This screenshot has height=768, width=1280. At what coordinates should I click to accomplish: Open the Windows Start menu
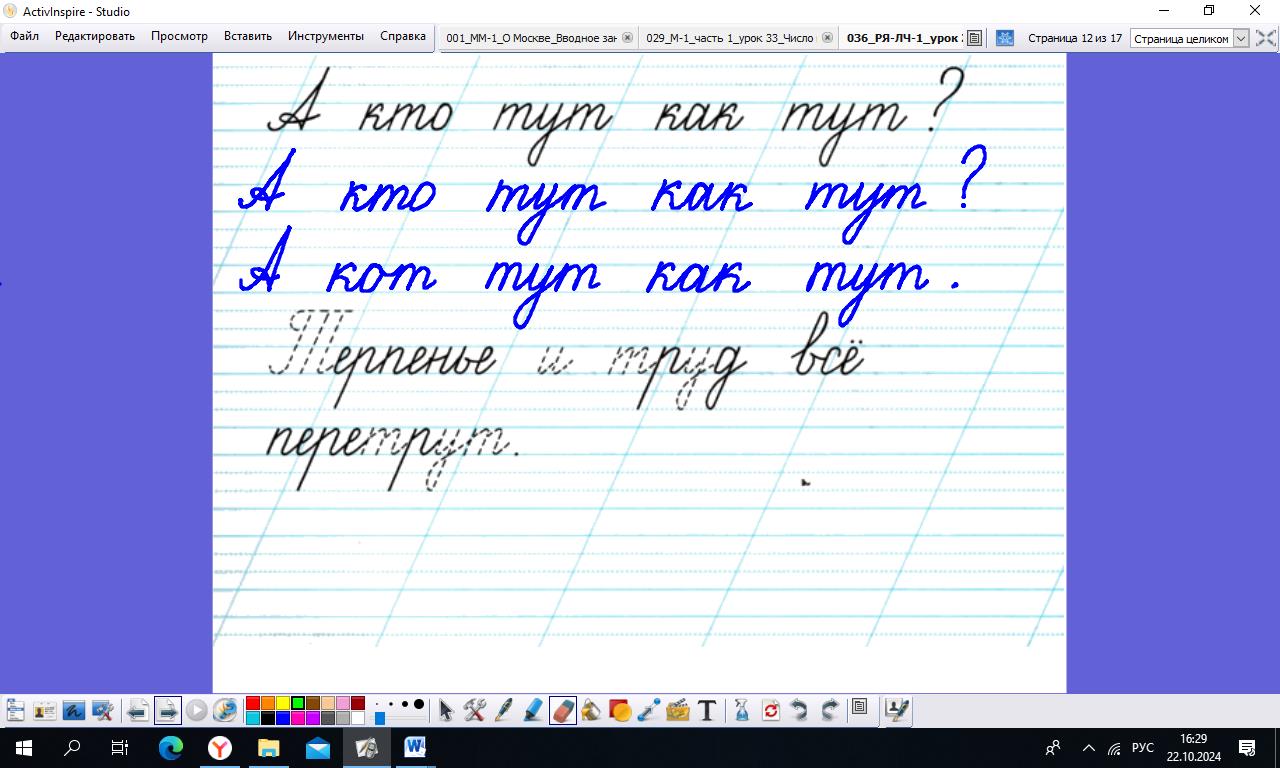click(x=24, y=747)
